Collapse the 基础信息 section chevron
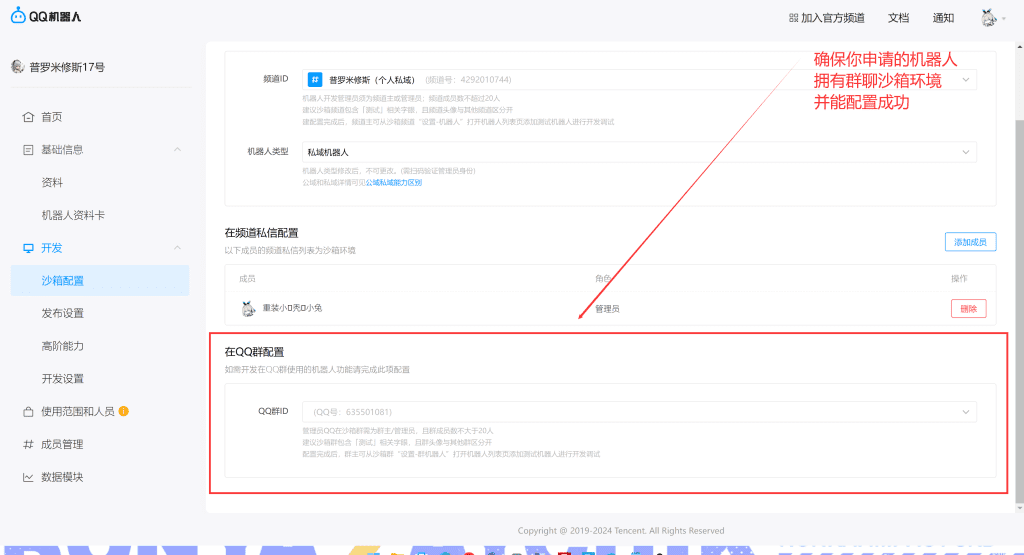Viewport: 1024px width, 555px height. pos(177,150)
